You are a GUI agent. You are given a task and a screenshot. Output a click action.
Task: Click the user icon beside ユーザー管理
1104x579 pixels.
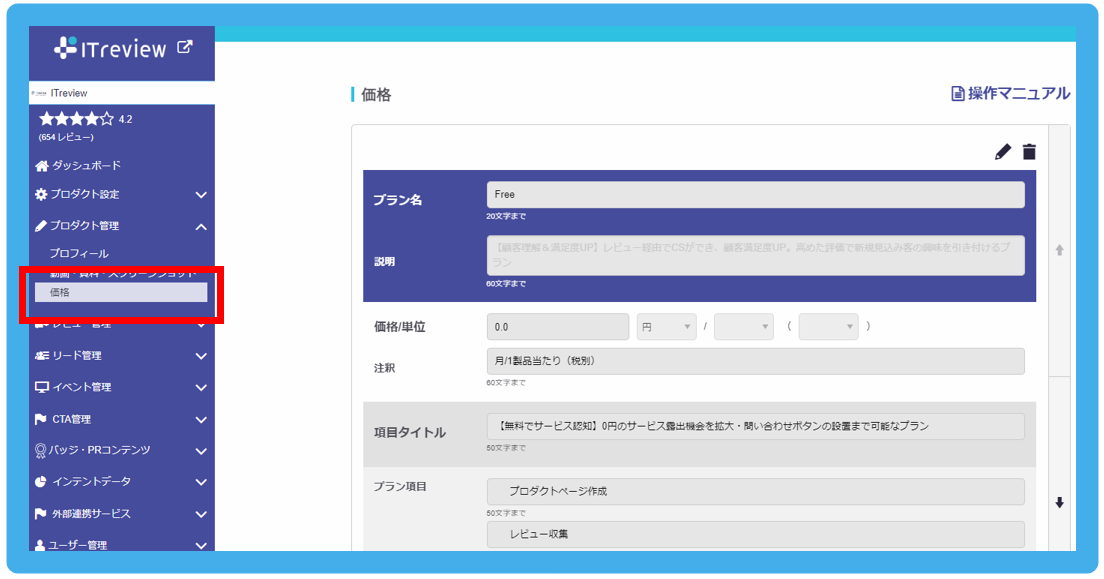pyautogui.click(x=42, y=545)
